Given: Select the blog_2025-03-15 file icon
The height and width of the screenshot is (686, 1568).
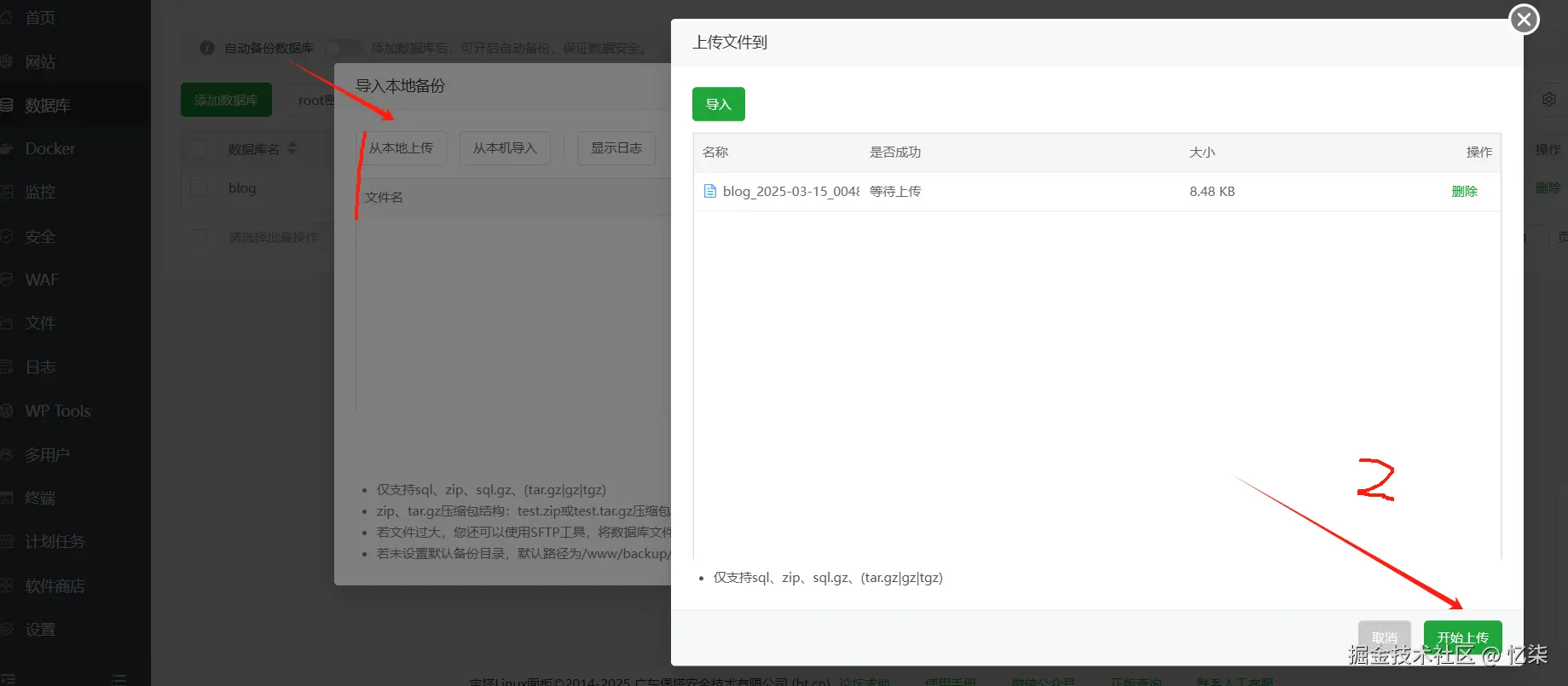Looking at the screenshot, I should point(709,191).
